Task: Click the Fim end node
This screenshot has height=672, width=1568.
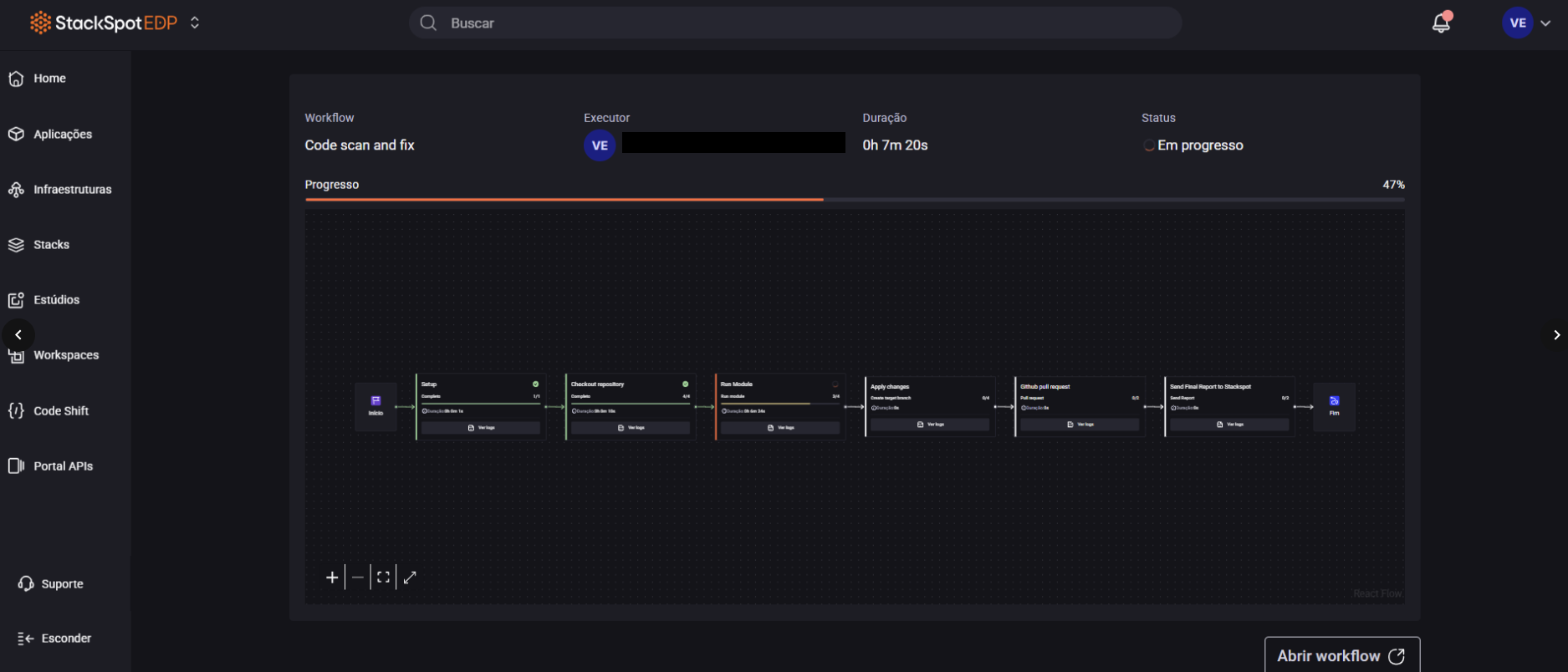Action: 1334,406
